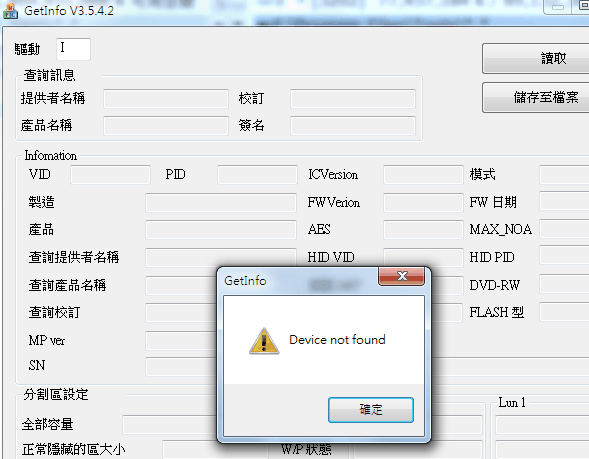
Task: Close the GetInfo error dialog
Action: (402, 276)
